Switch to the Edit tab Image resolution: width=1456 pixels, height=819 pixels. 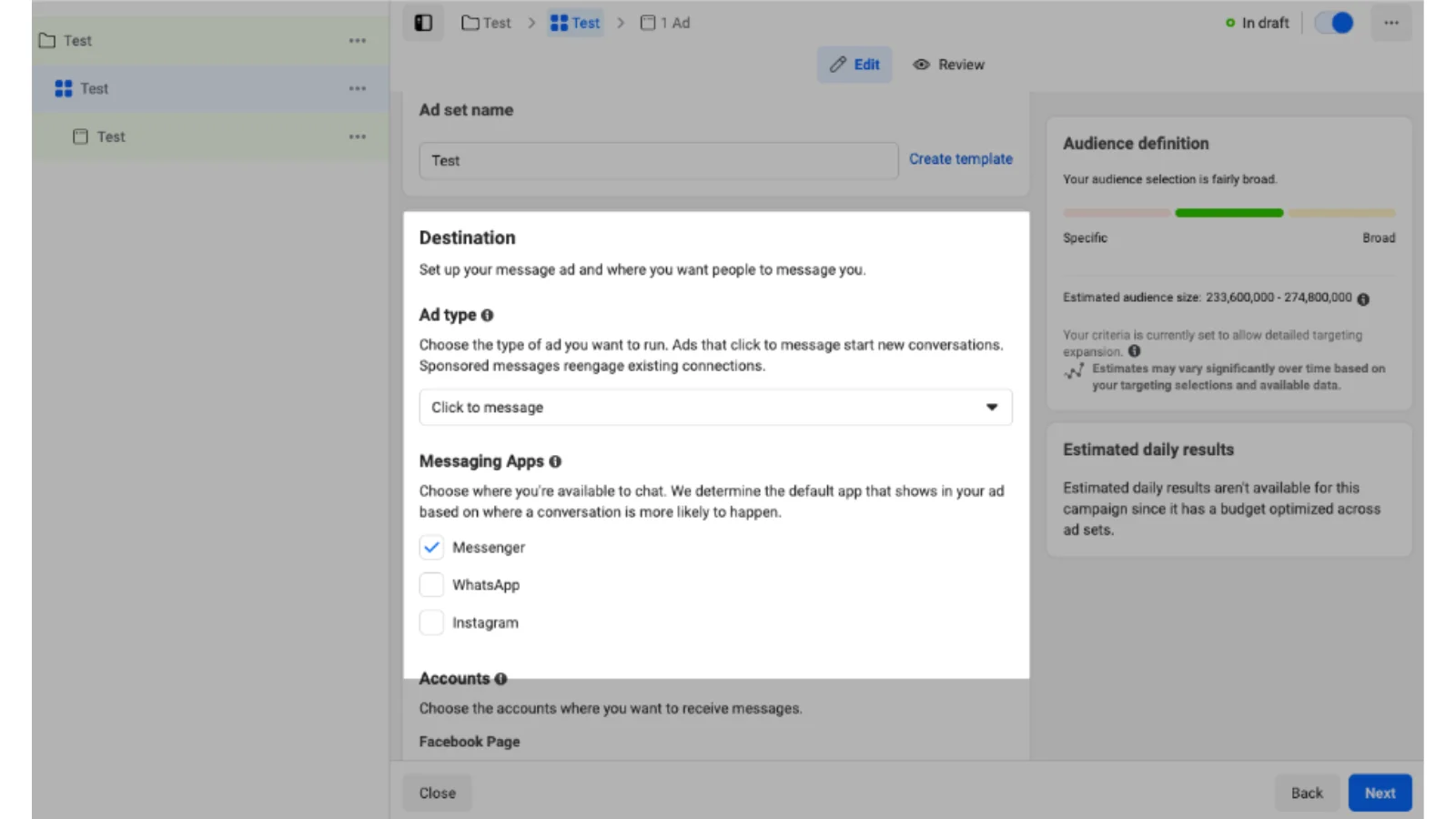[x=854, y=65]
